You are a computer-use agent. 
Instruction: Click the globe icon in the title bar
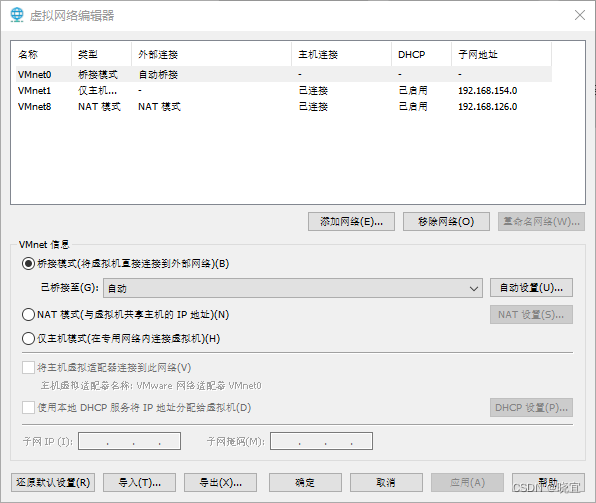pyautogui.click(x=17, y=15)
